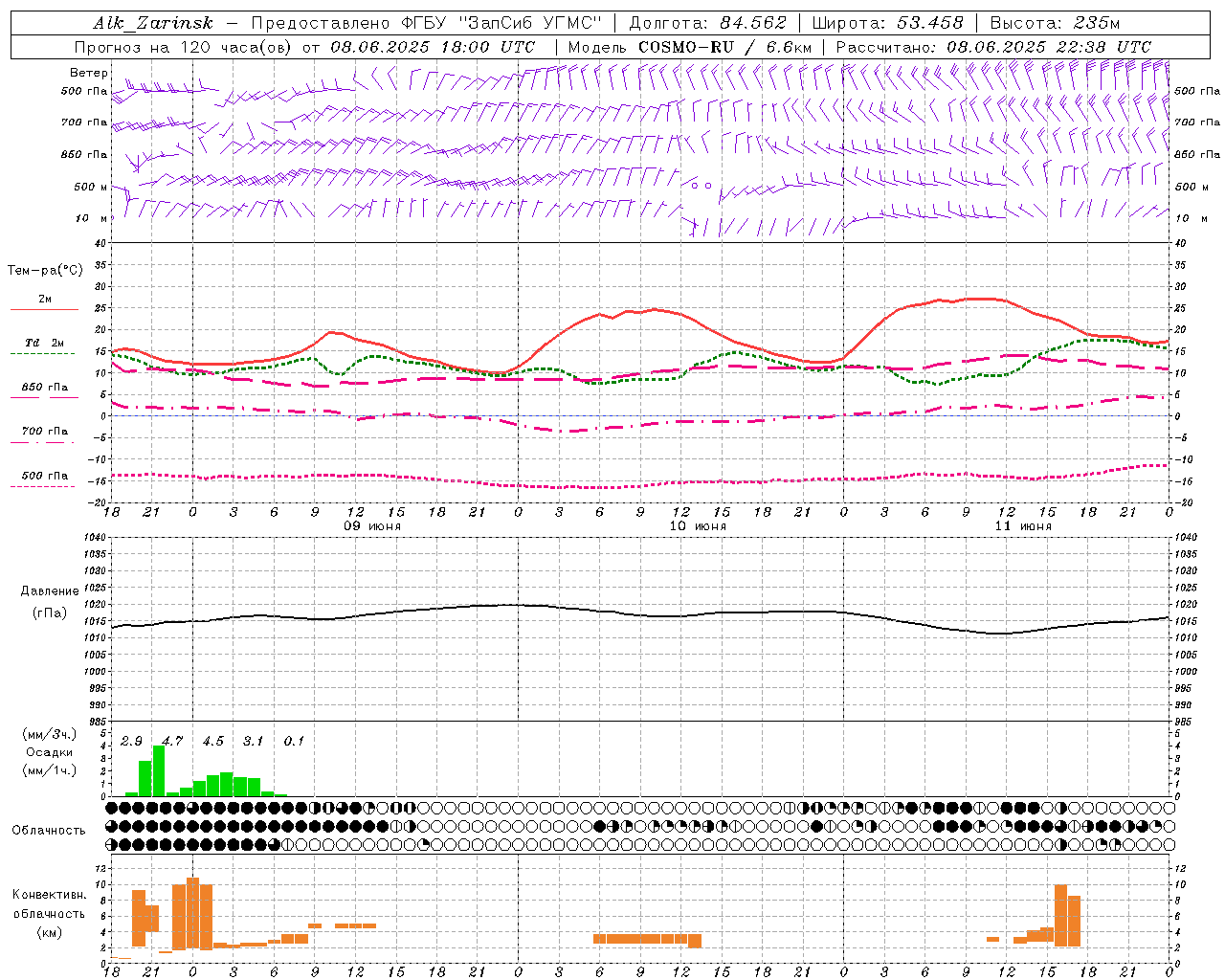Click '850 гПа' in the temperature legend
This screenshot has height=980, width=1225.
(45, 388)
